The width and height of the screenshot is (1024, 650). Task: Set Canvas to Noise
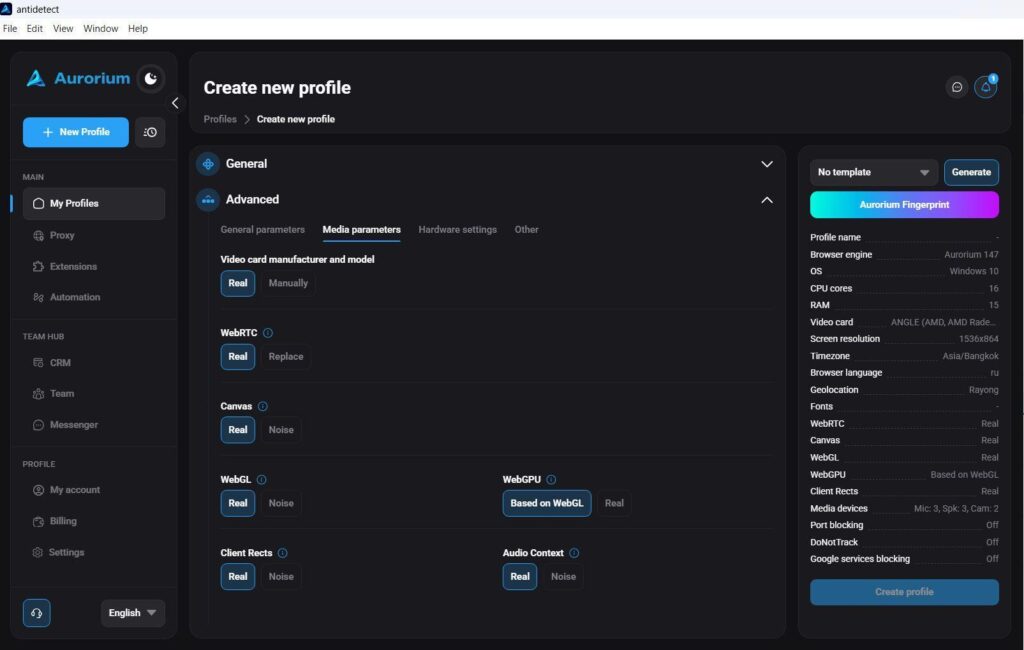tap(281, 430)
